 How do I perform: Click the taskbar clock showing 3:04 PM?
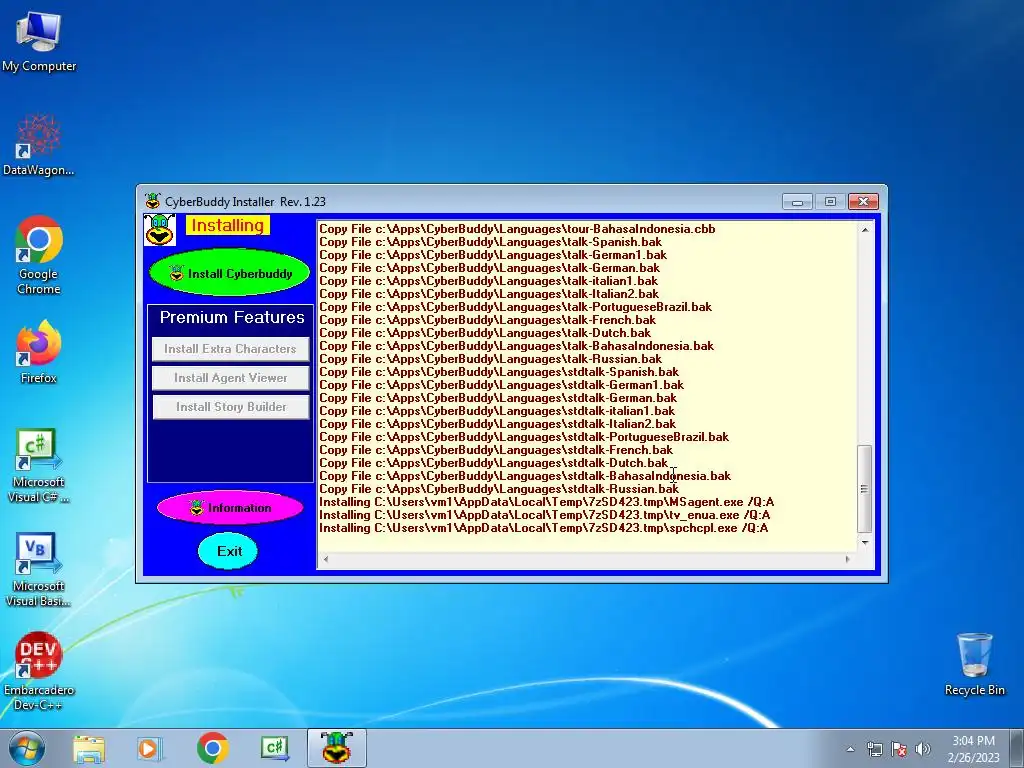(x=973, y=749)
